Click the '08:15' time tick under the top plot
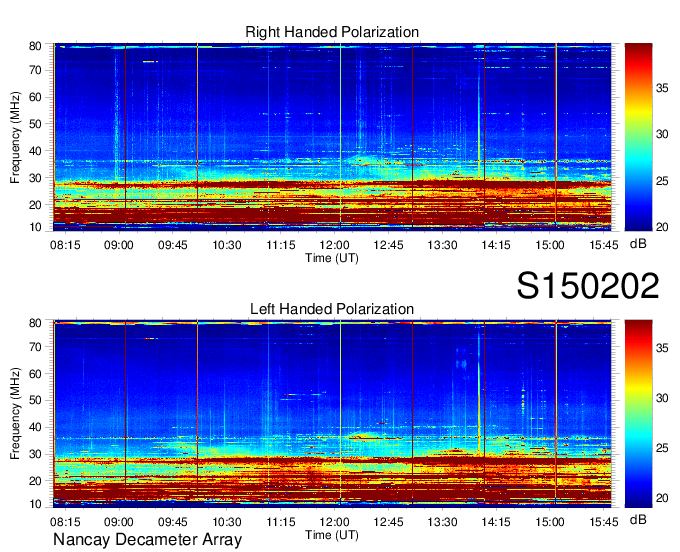680x552 pixels. point(65,245)
